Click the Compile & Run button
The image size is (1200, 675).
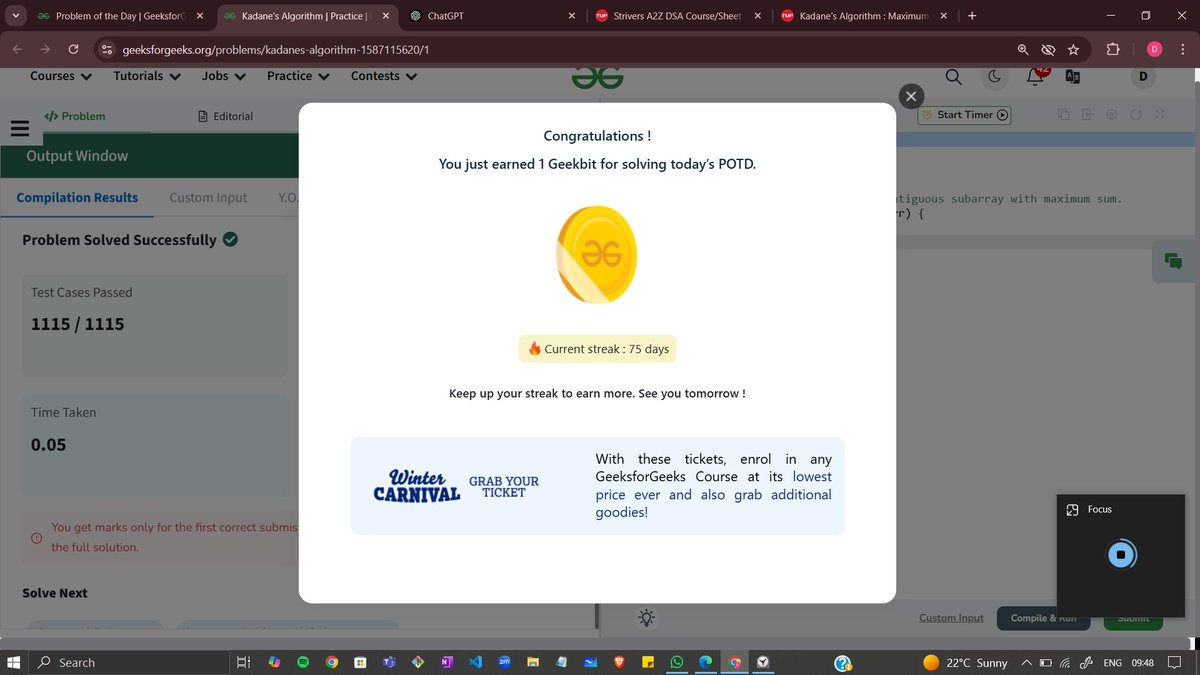[x=1043, y=618]
